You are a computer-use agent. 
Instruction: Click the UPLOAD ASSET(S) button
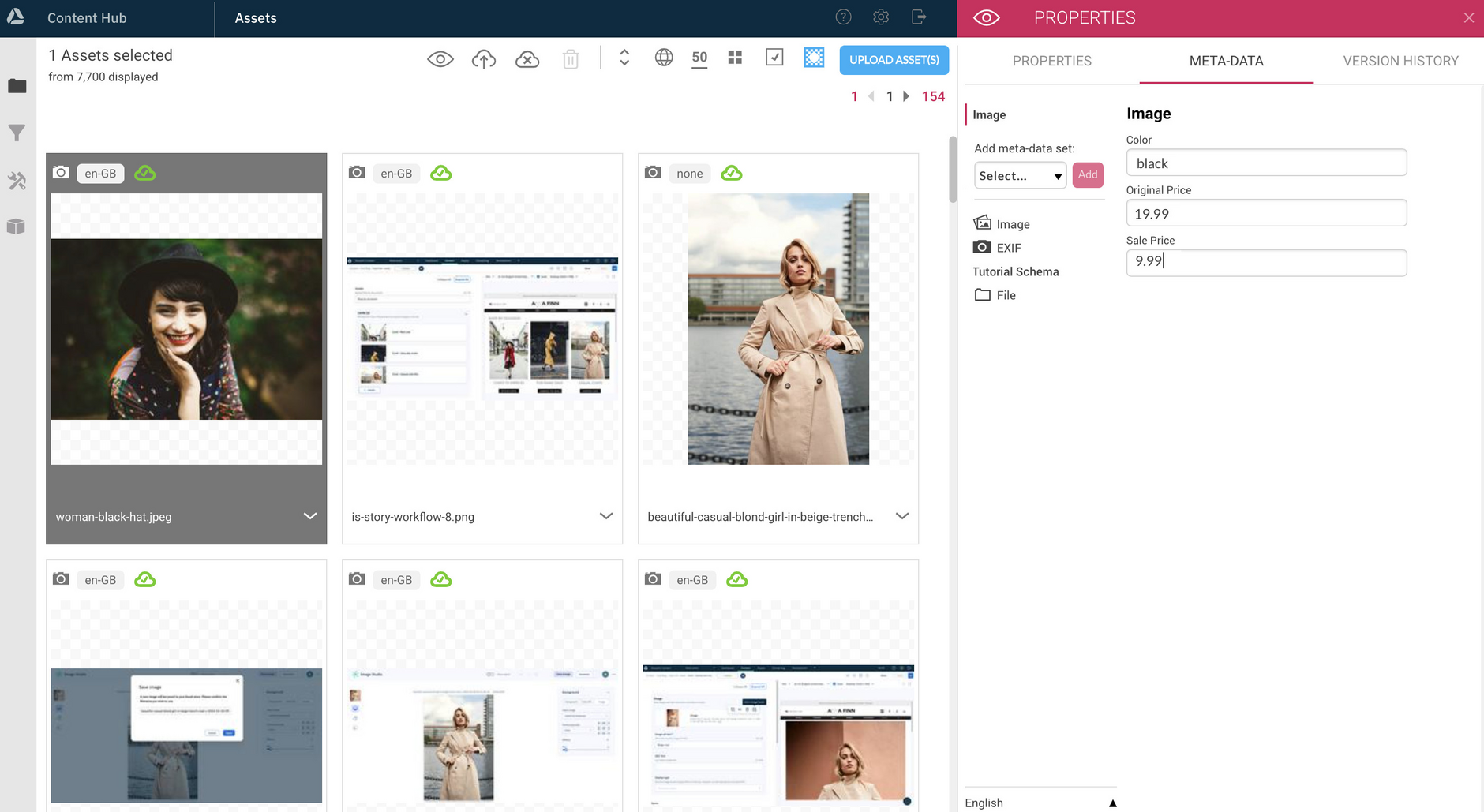pyautogui.click(x=894, y=60)
